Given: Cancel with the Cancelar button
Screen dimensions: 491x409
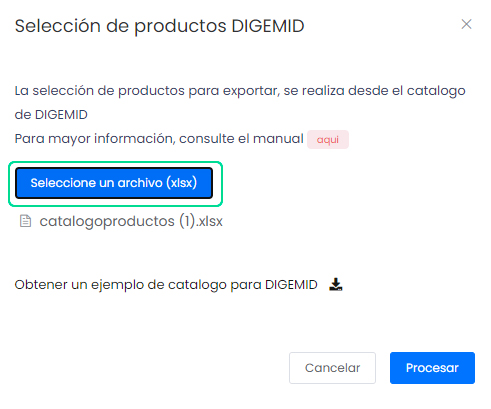Looking at the screenshot, I should (332, 368).
